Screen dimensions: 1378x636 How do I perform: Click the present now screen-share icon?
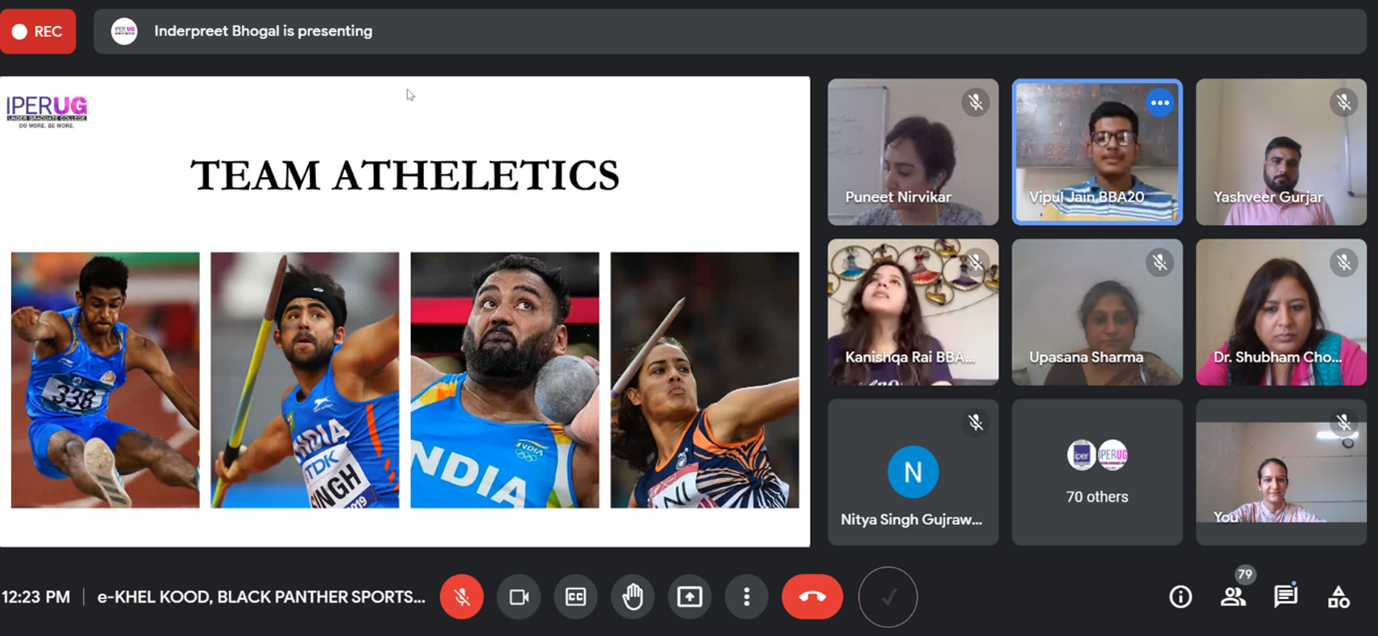(x=690, y=597)
